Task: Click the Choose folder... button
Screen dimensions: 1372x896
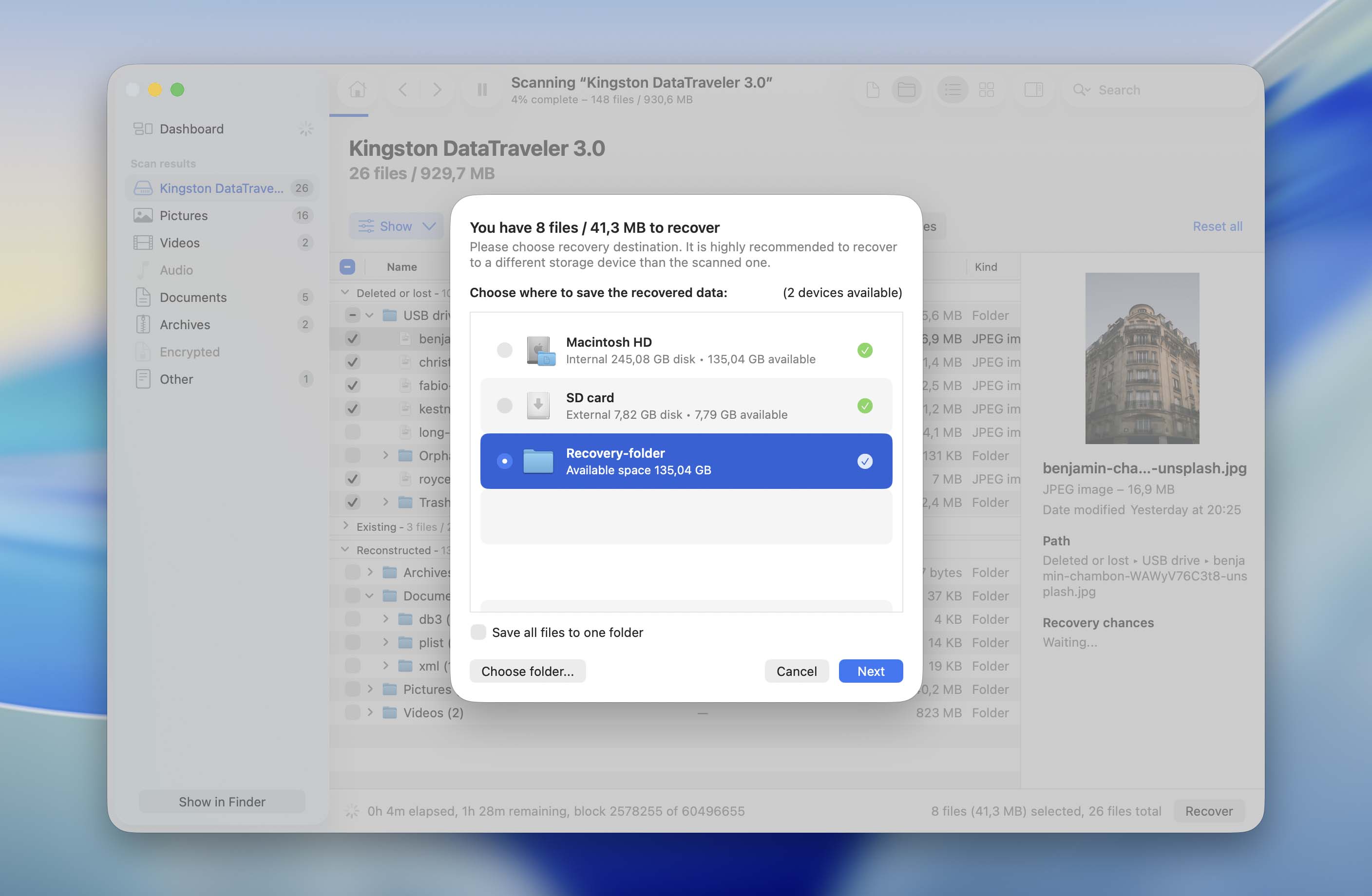Action: point(528,671)
